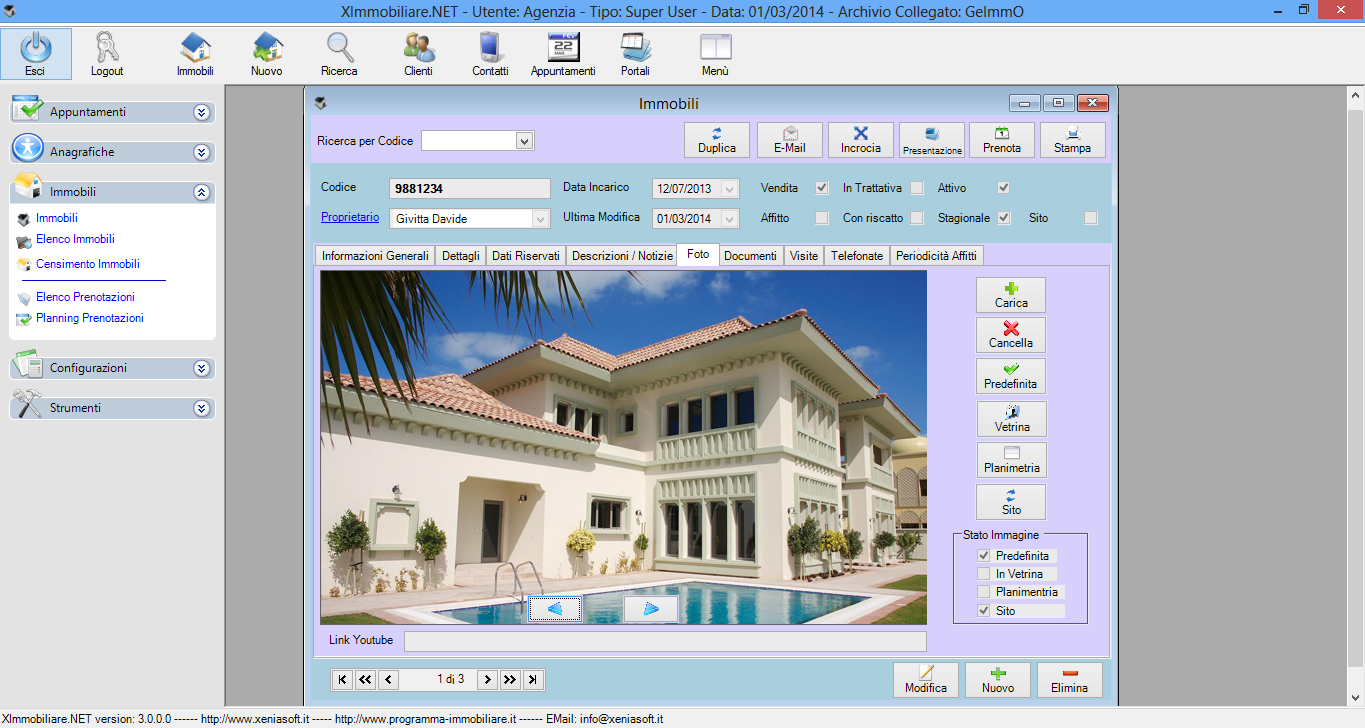Screen dimensions: 1365x728
Task: Open Menù toolbar icon
Action: (715, 54)
